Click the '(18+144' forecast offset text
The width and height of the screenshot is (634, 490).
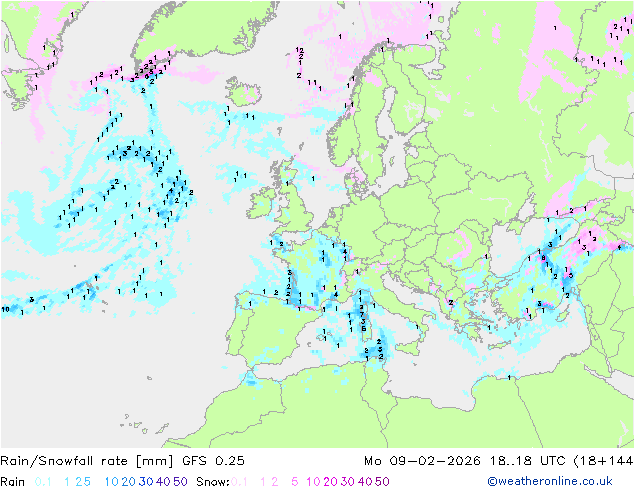pyautogui.click(x=603, y=461)
